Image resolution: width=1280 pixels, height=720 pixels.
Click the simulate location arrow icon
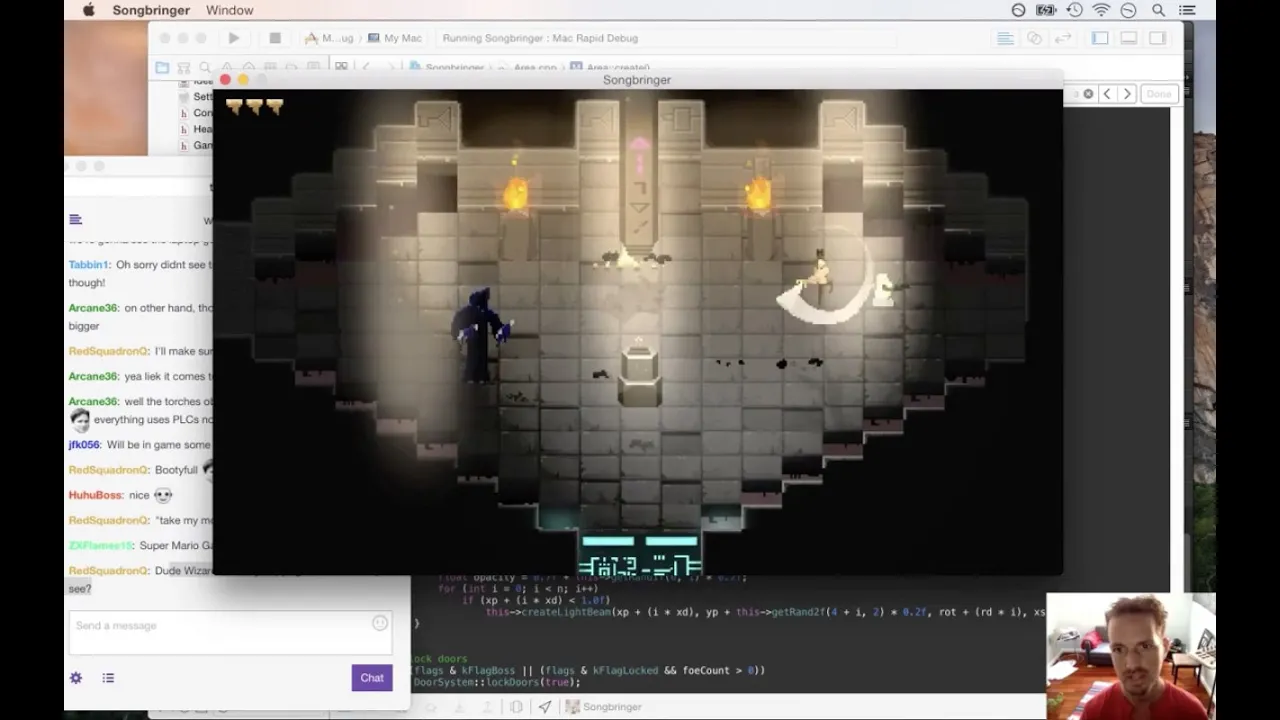[x=544, y=707]
